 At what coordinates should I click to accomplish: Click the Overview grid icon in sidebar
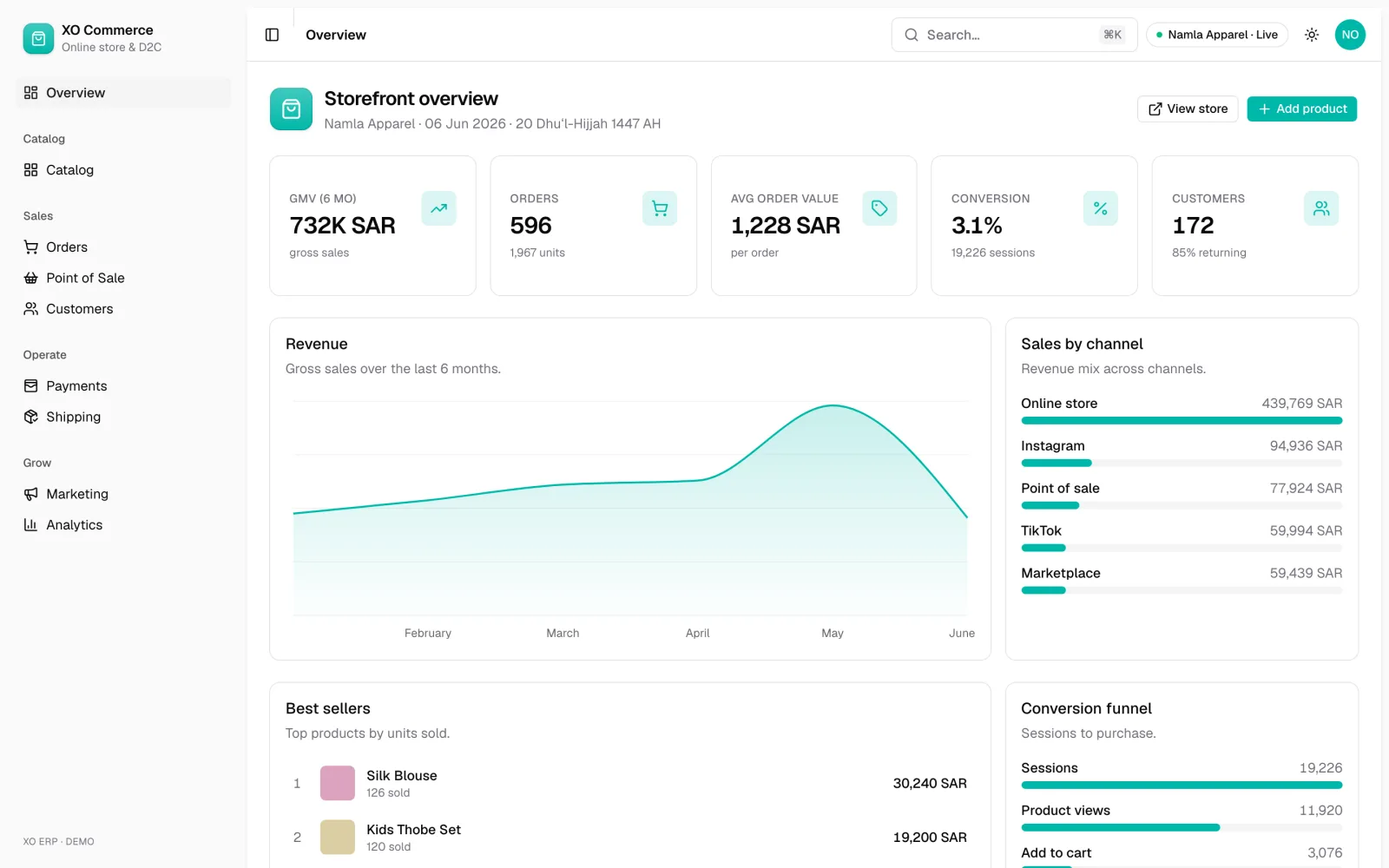(31, 93)
